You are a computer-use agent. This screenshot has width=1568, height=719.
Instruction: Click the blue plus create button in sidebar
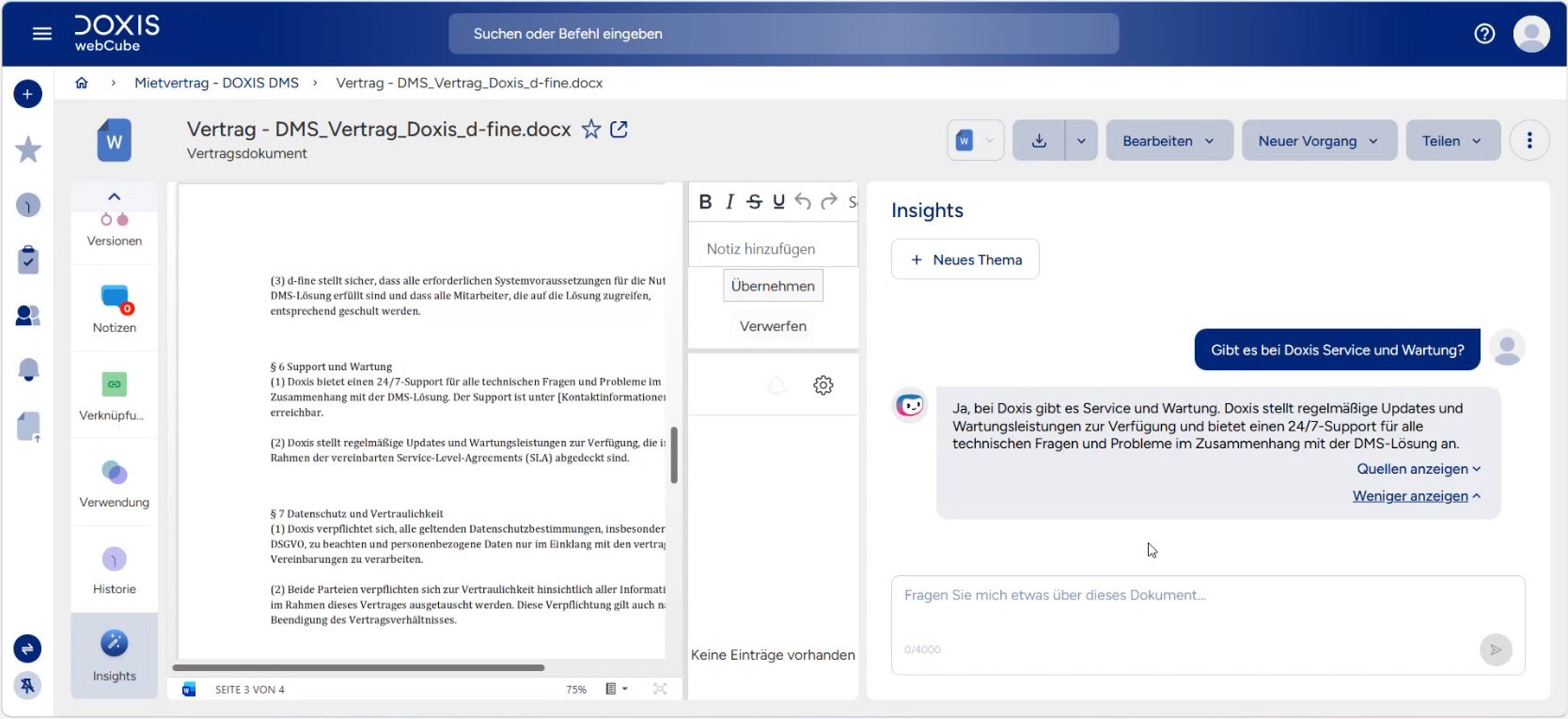tap(27, 94)
